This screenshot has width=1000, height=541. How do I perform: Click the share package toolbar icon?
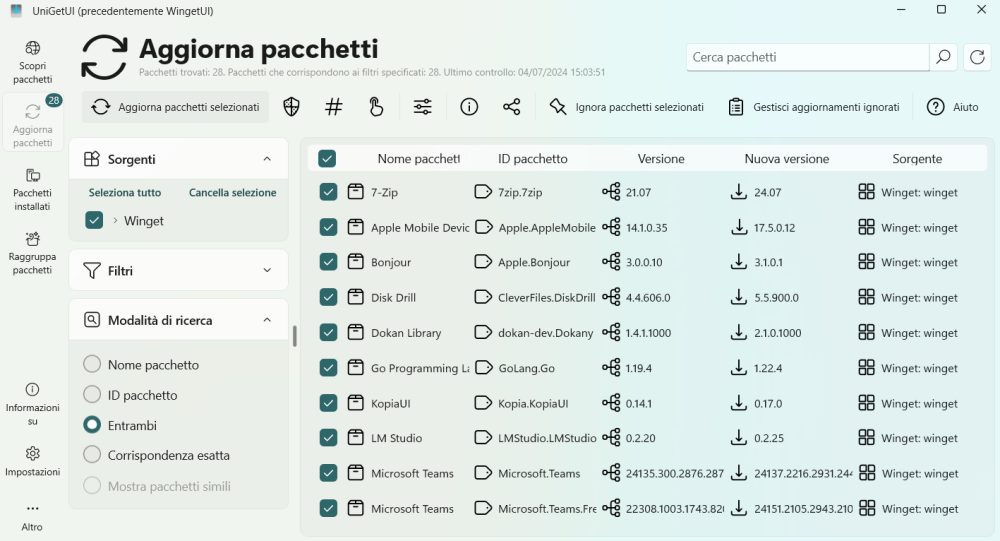pos(511,107)
